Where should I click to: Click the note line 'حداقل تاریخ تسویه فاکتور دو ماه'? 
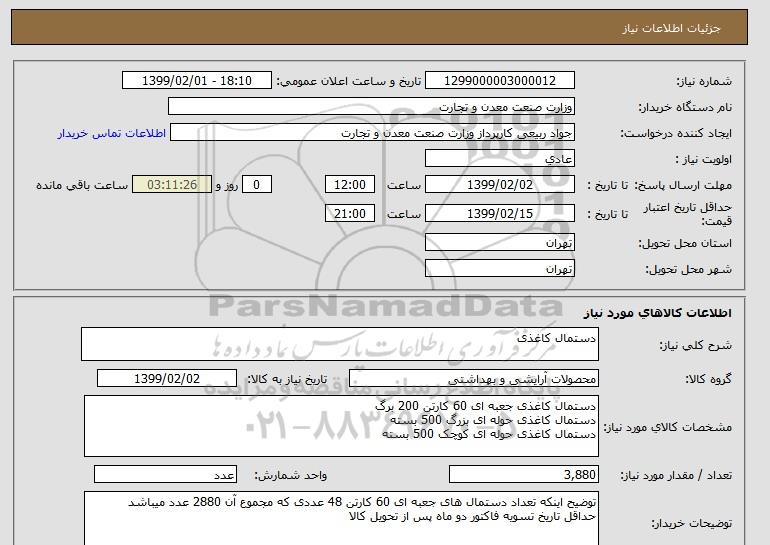click(472, 516)
